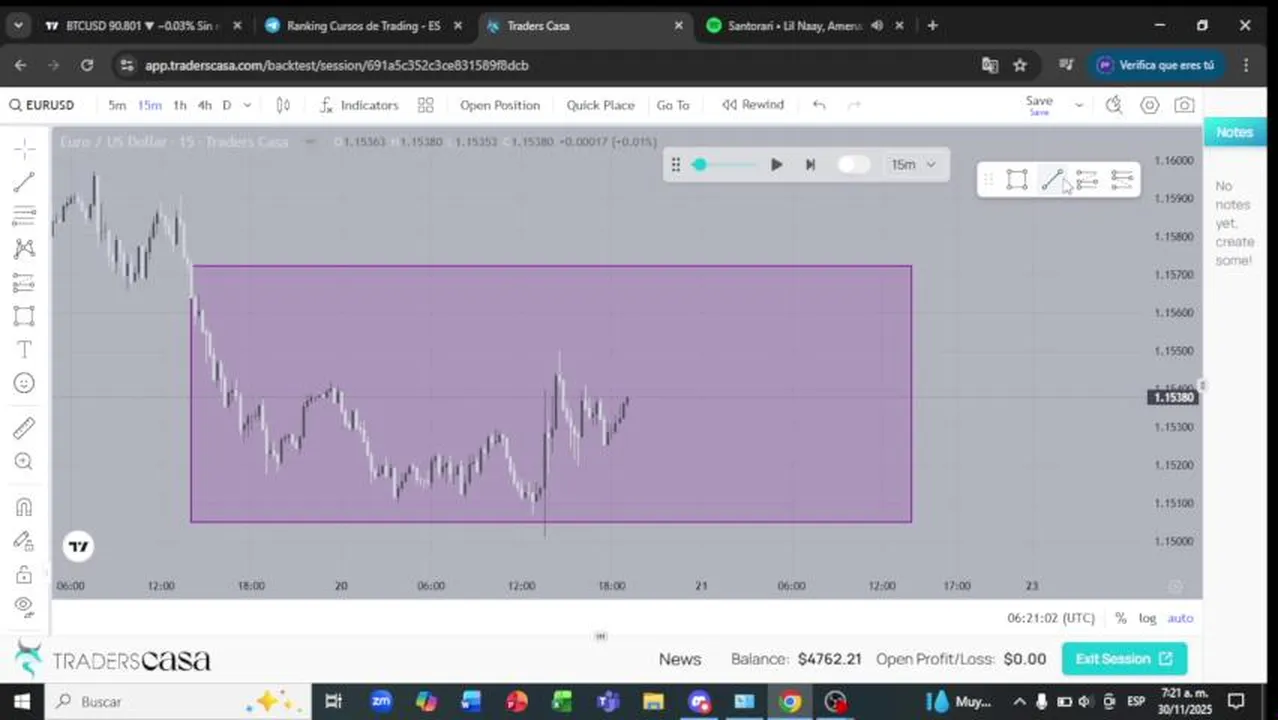
Task: Open the quick search icon in top toolbar
Action: pos(1114,105)
